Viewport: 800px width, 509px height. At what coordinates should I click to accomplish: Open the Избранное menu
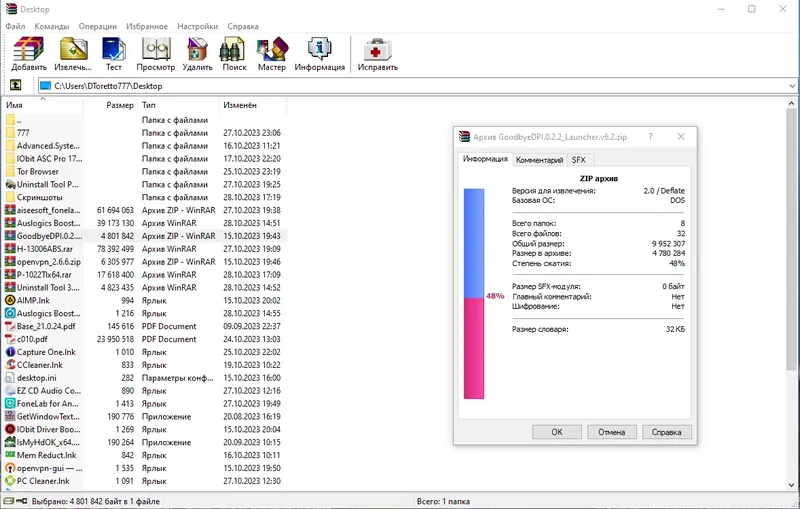click(x=147, y=26)
